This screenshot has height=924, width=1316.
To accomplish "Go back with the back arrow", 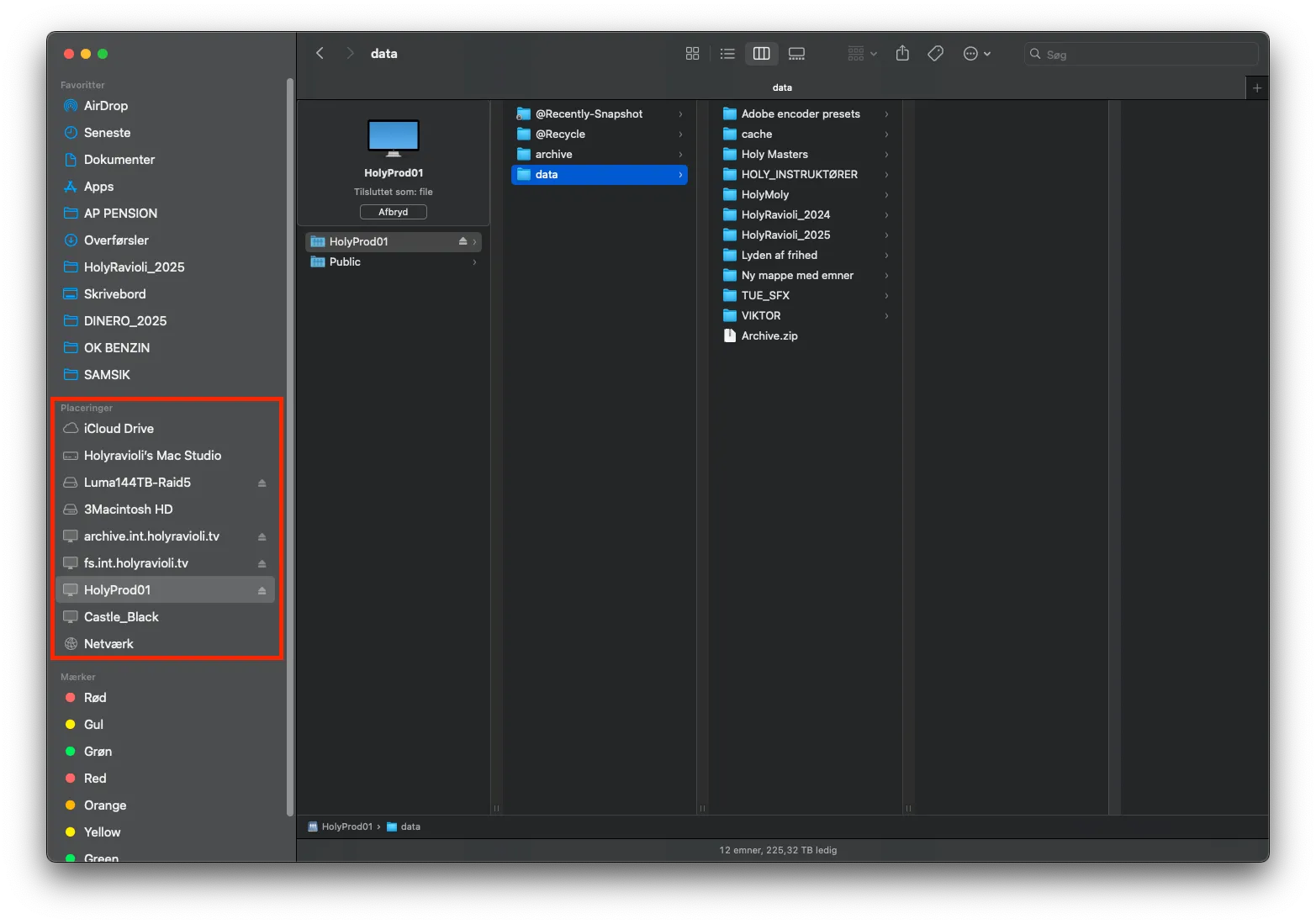I will click(x=320, y=53).
